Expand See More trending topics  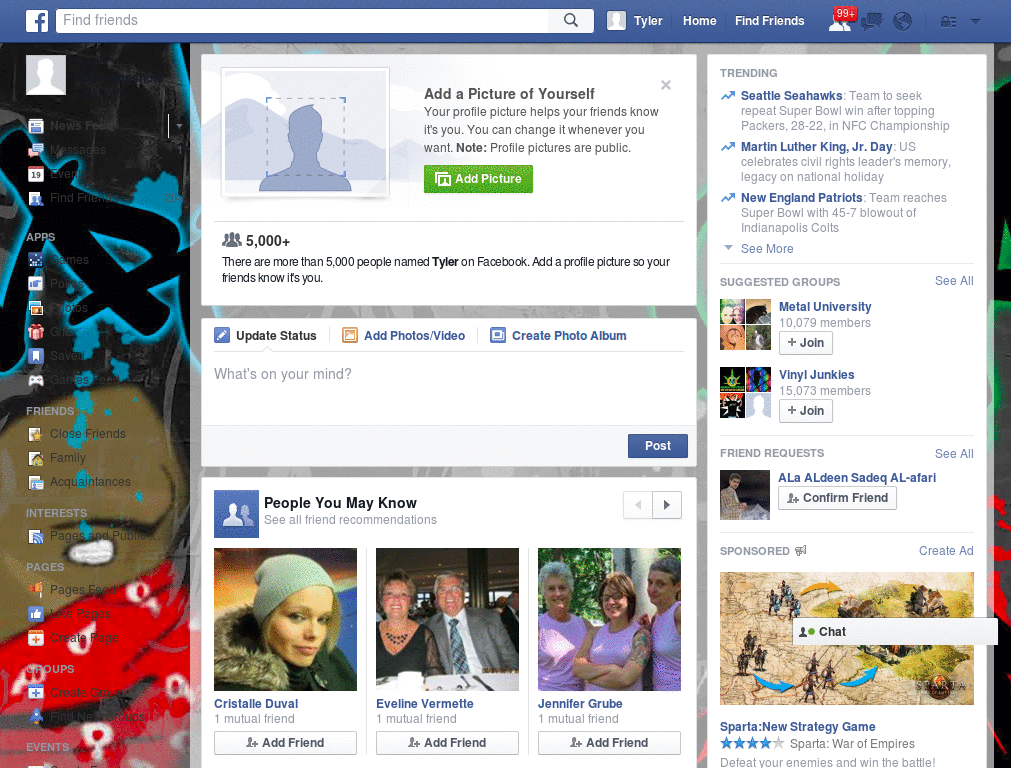click(x=767, y=249)
